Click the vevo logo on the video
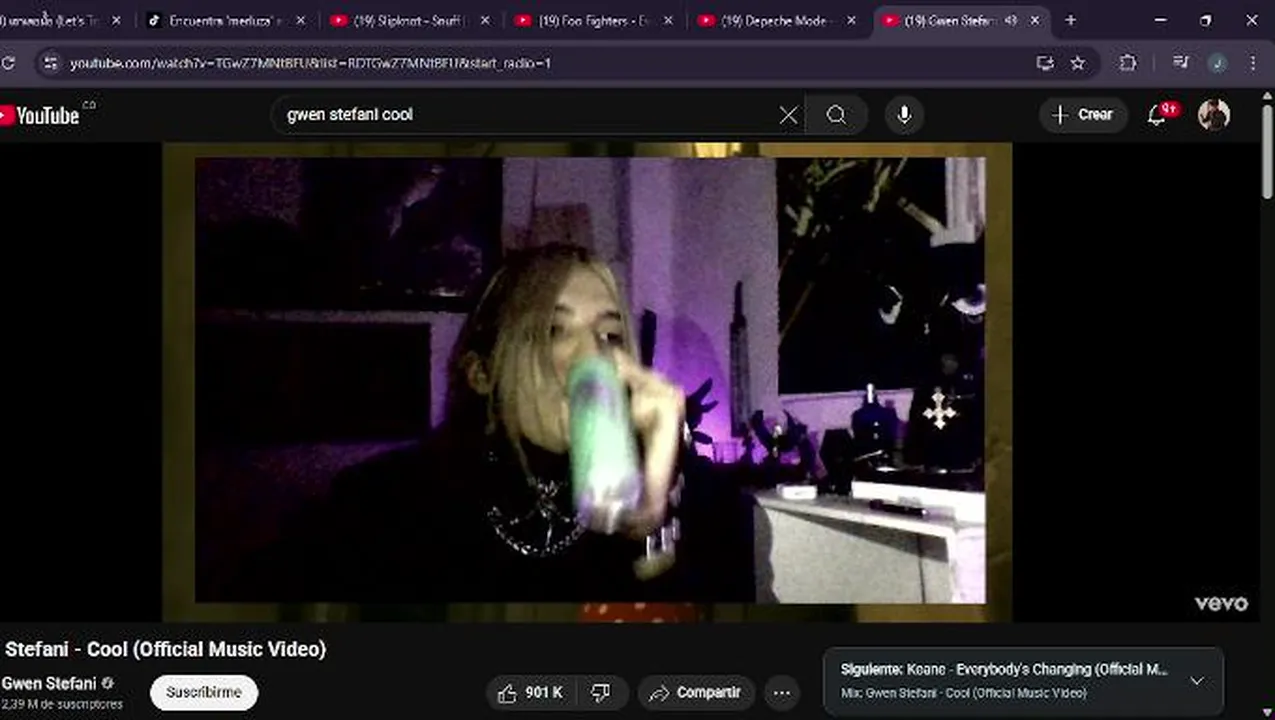1275x720 pixels. (1221, 603)
